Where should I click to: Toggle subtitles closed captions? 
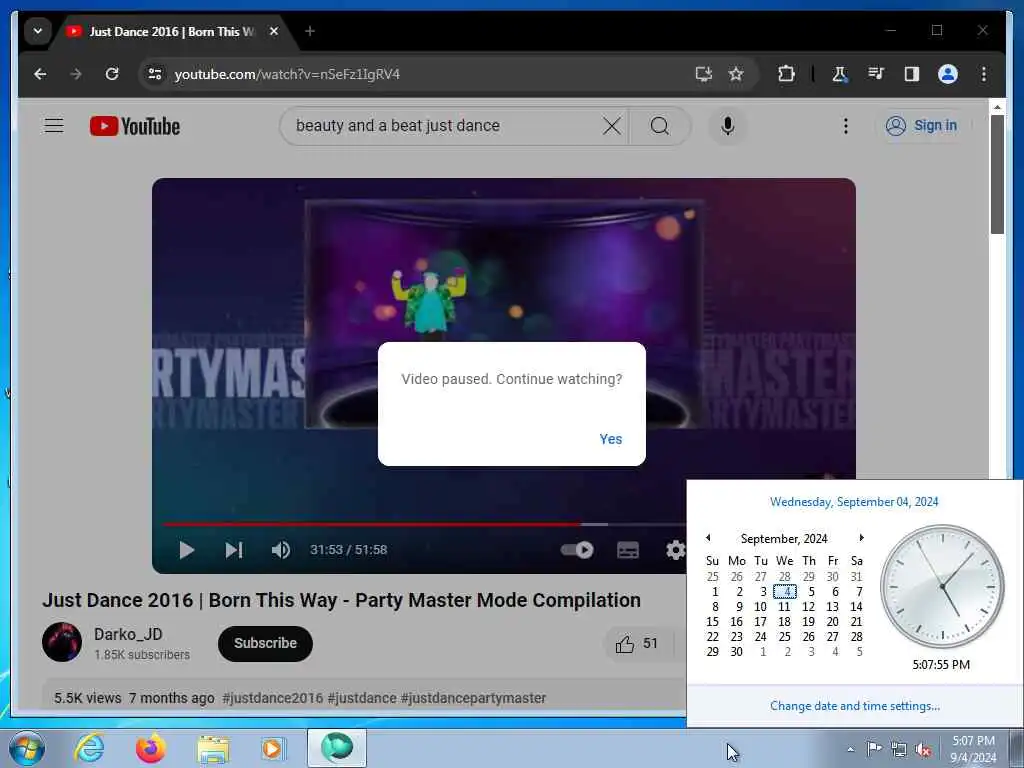(x=628, y=550)
